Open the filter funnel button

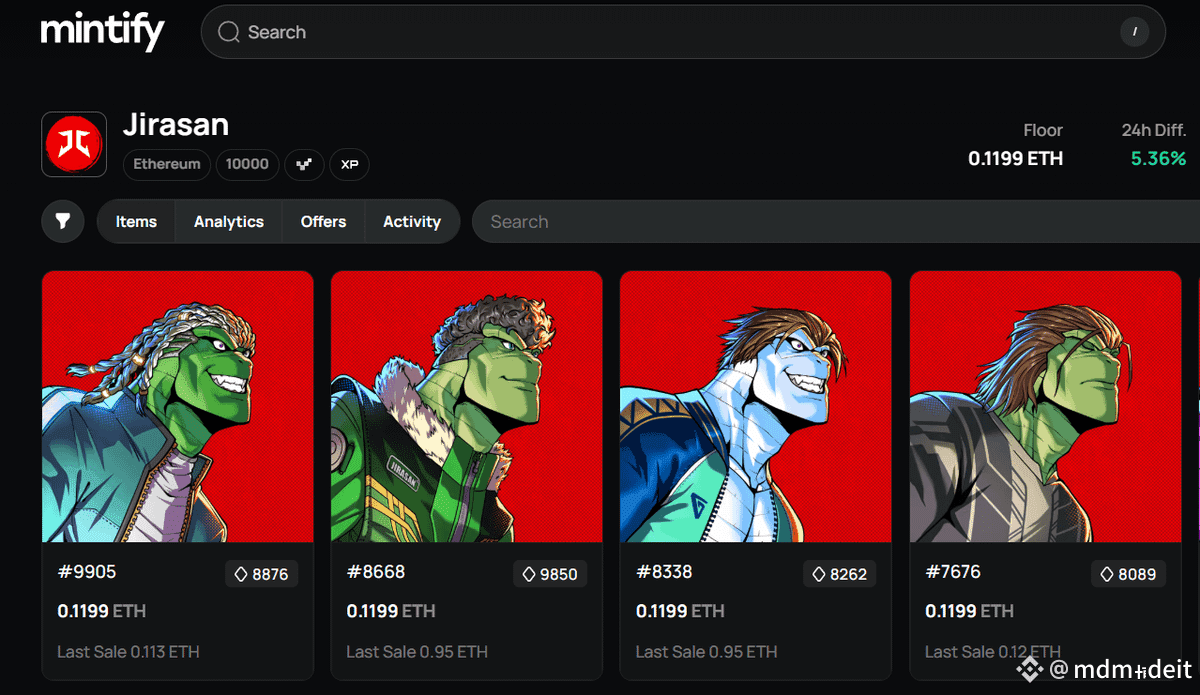[x=63, y=221]
